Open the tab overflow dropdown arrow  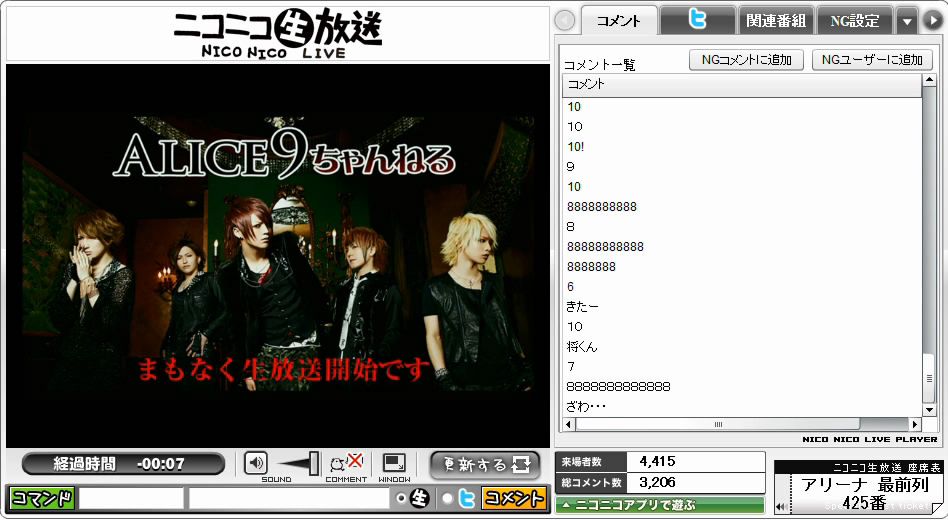coord(907,22)
